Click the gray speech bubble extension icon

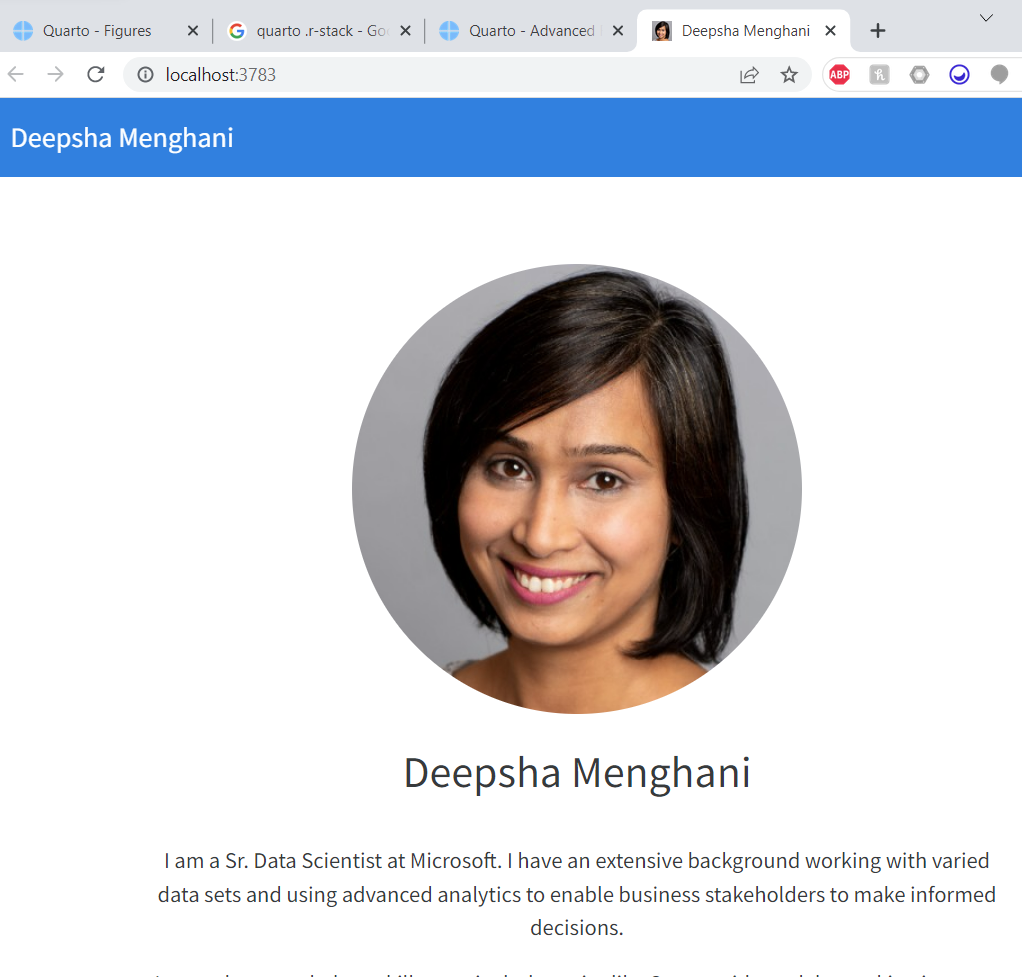1000,74
